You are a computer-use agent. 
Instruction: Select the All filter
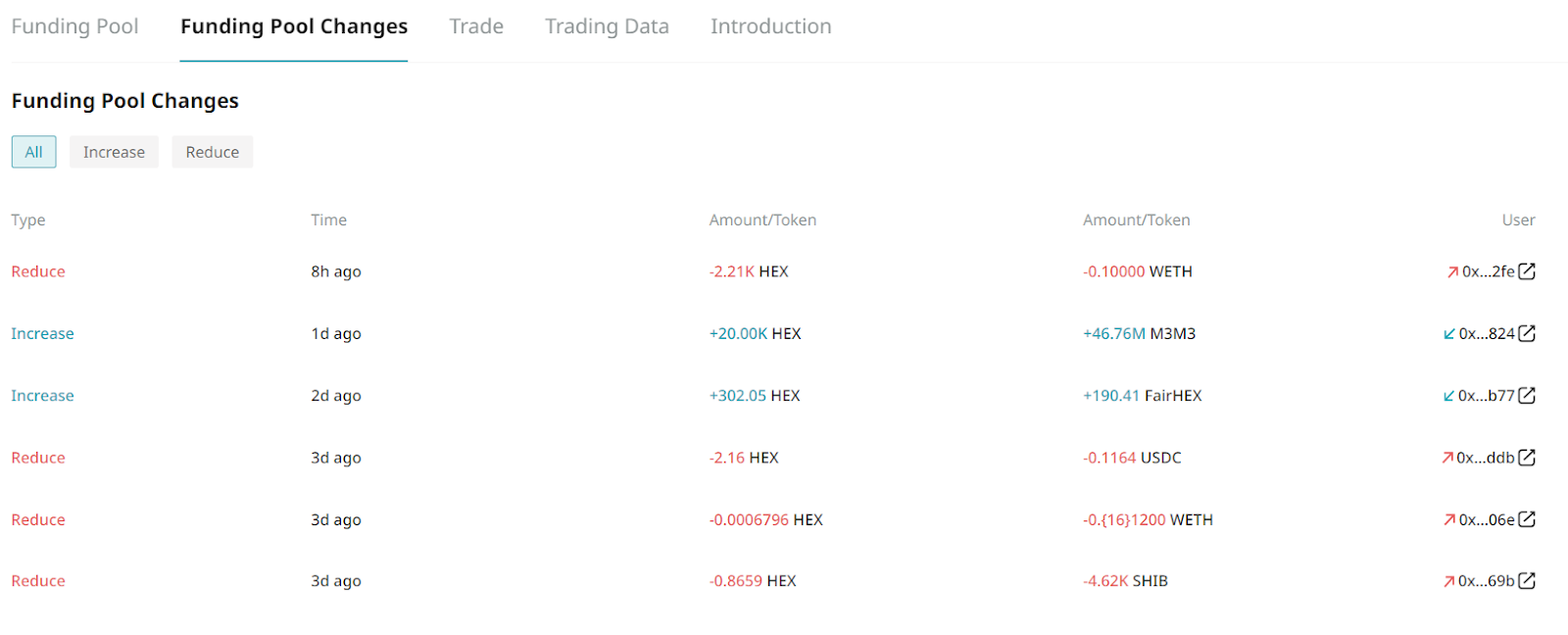33,152
